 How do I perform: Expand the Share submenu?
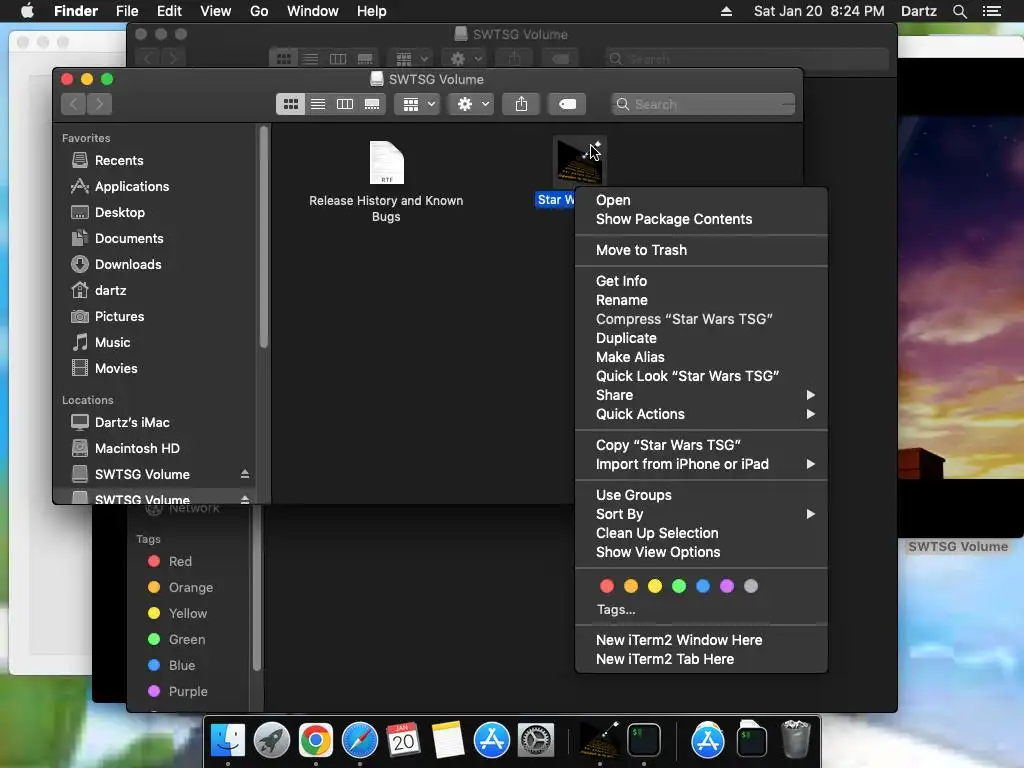pyautogui.click(x=701, y=394)
